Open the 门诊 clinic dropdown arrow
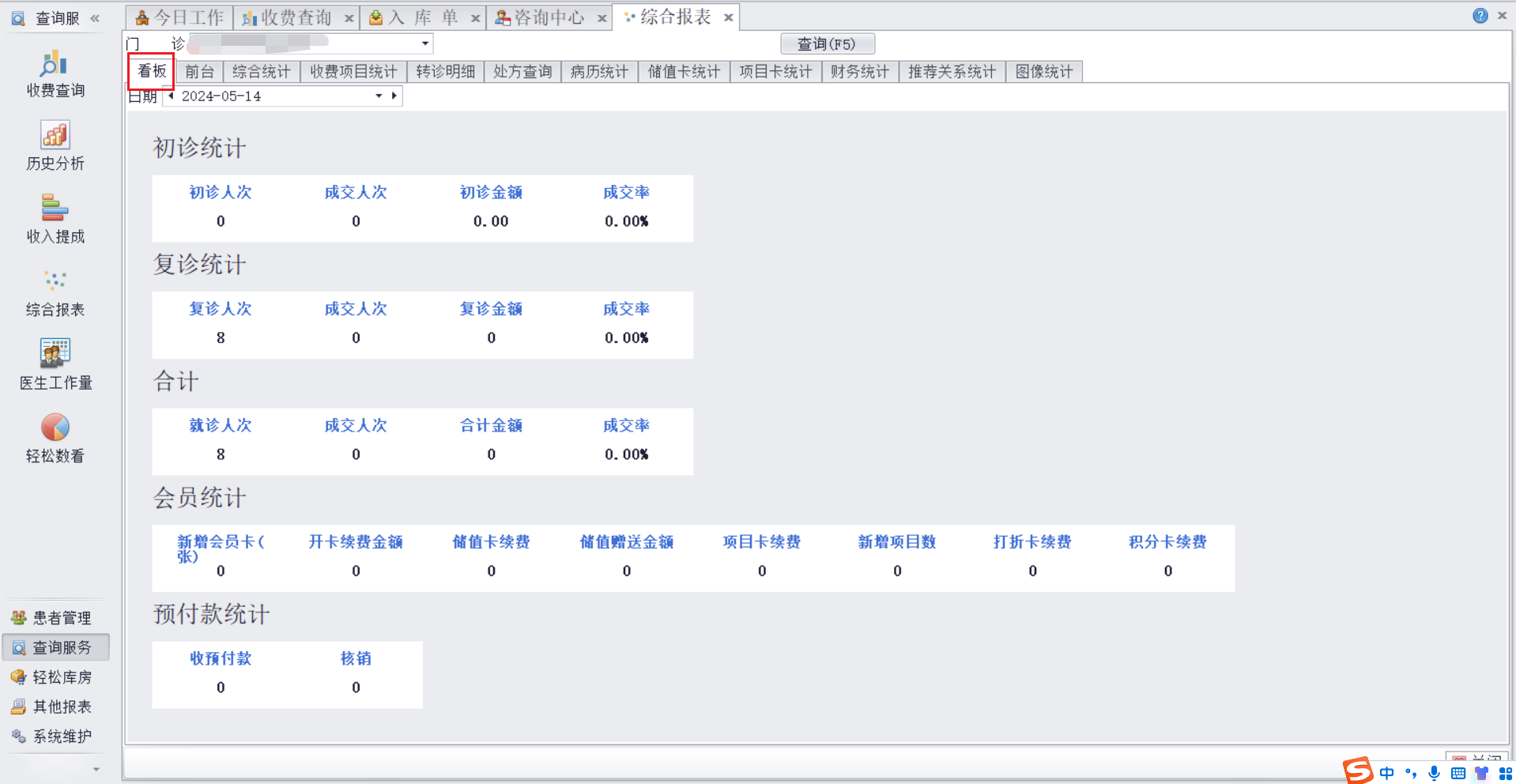The image size is (1516, 784). tap(425, 43)
